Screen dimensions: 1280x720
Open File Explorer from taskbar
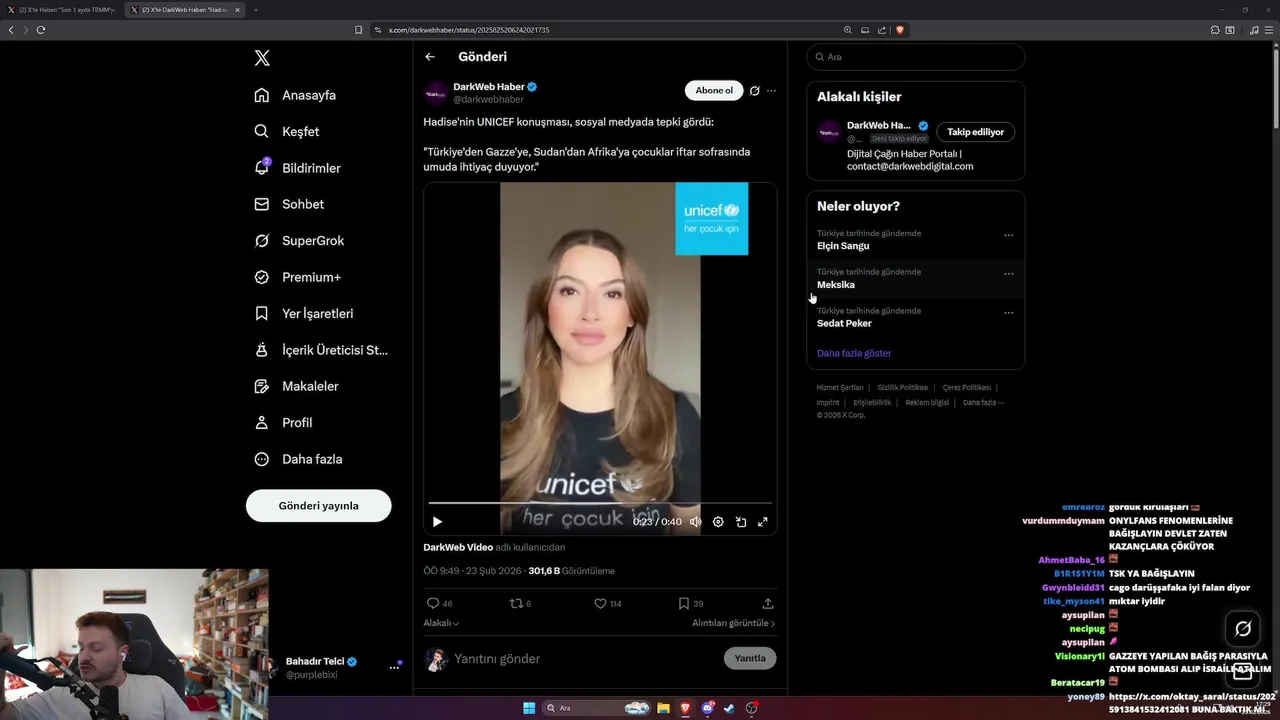tap(663, 708)
